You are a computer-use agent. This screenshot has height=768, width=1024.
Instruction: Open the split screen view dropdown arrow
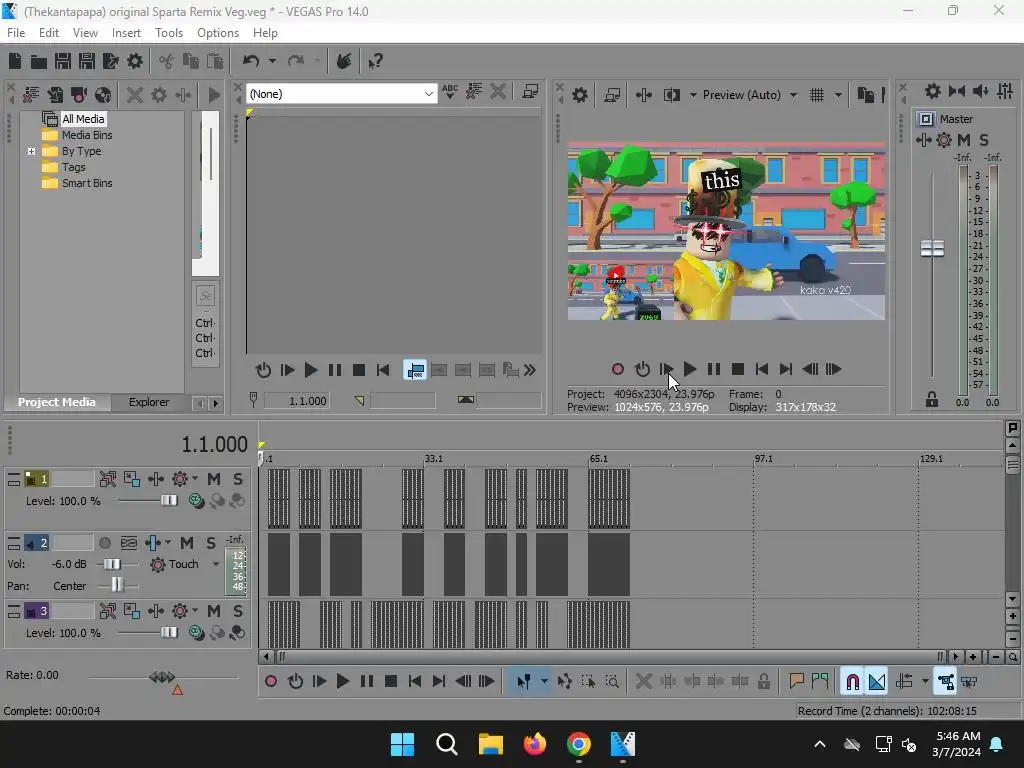coord(693,95)
